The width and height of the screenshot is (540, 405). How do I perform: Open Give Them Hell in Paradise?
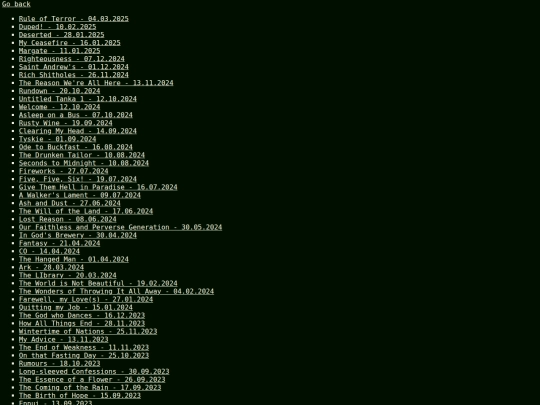point(98,187)
